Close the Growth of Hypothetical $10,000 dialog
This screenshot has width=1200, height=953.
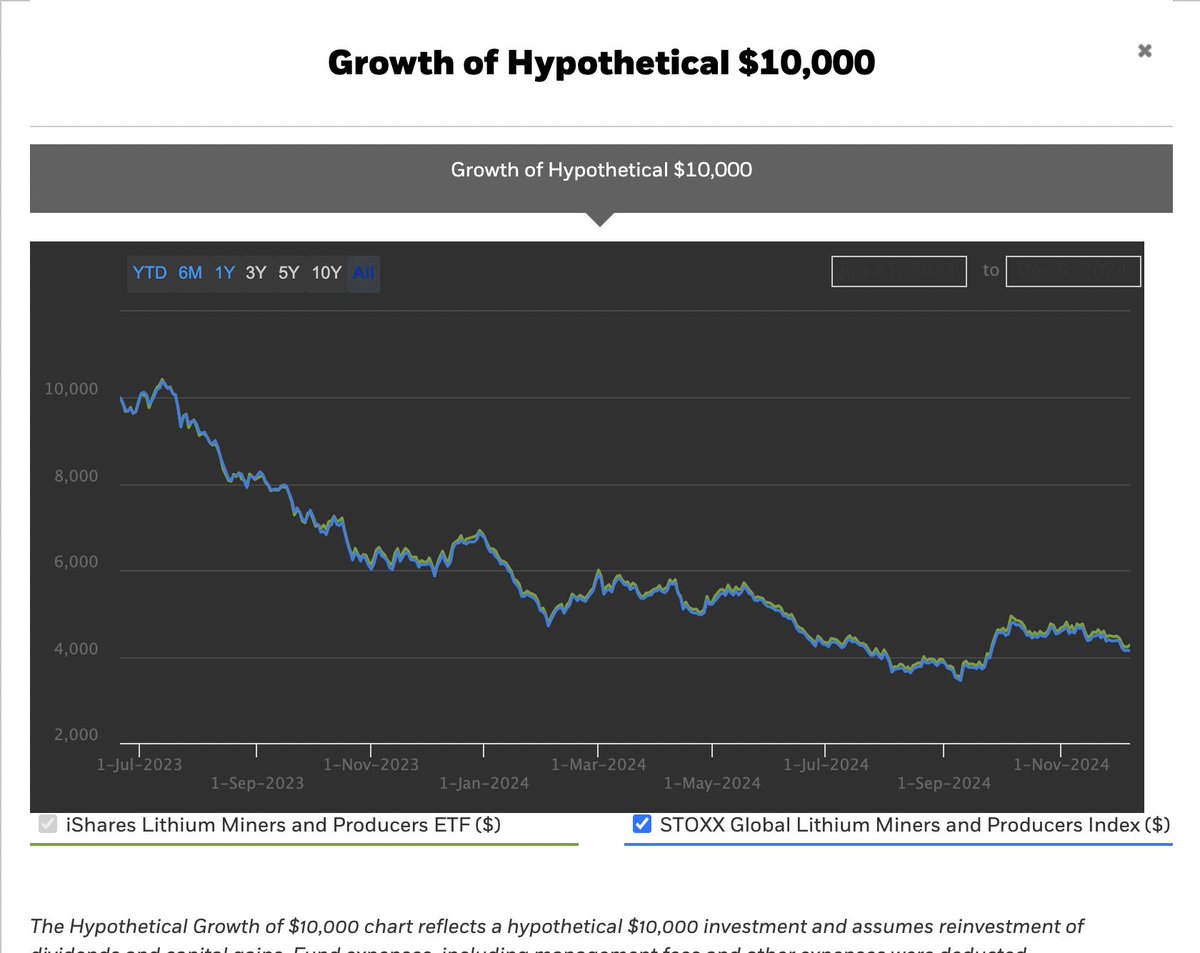[x=1145, y=51]
